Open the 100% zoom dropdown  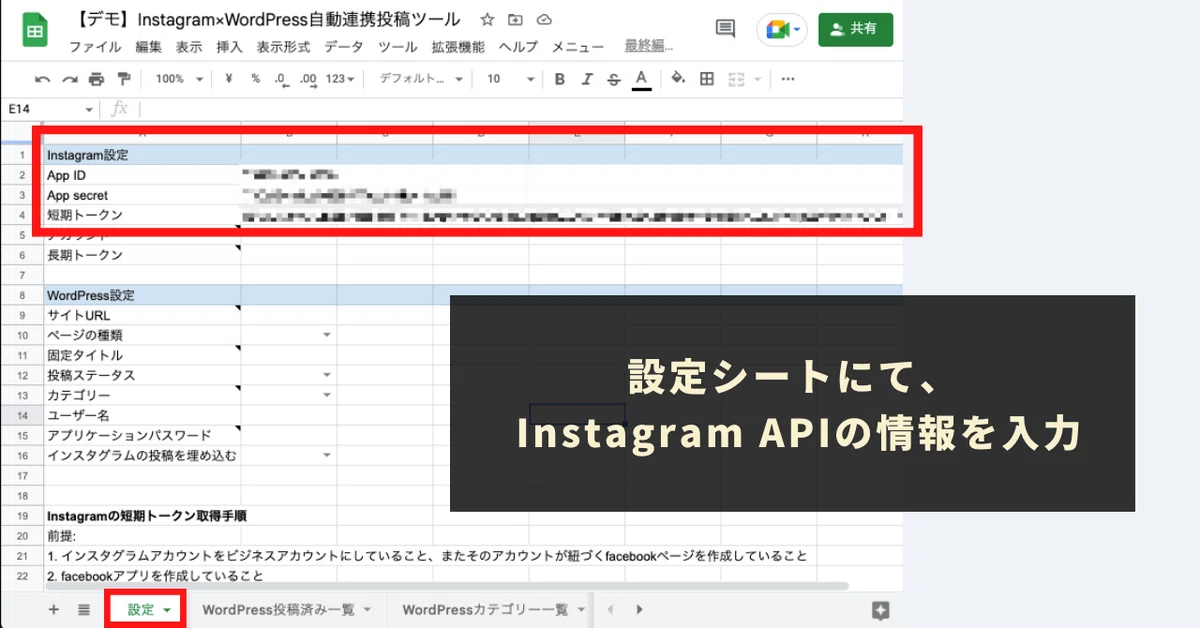(180, 79)
